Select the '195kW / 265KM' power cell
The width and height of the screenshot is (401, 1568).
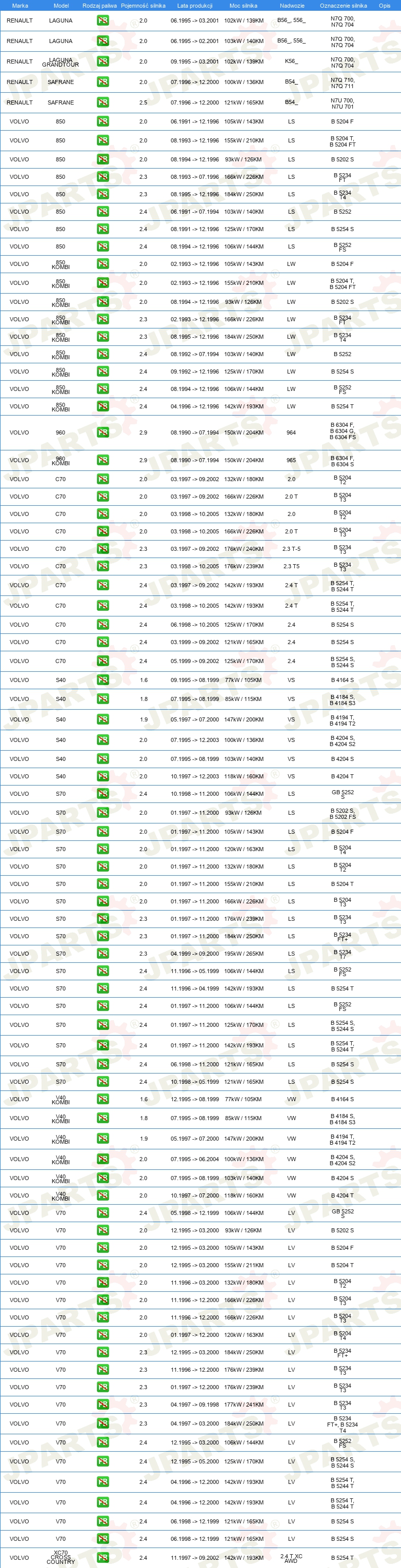pyautogui.click(x=244, y=954)
